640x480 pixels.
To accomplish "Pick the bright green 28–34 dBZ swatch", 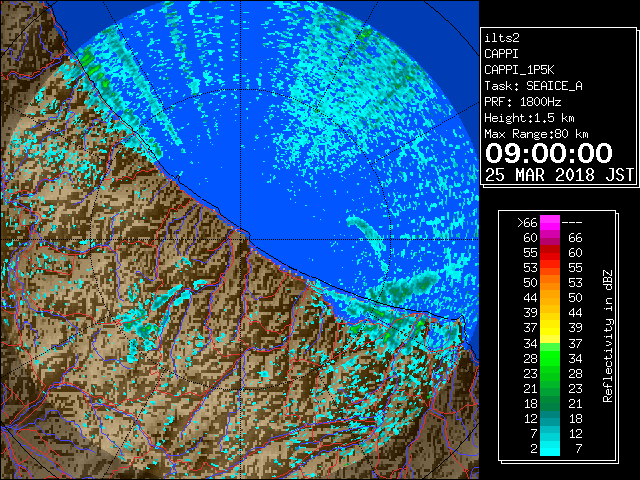I will pos(550,358).
